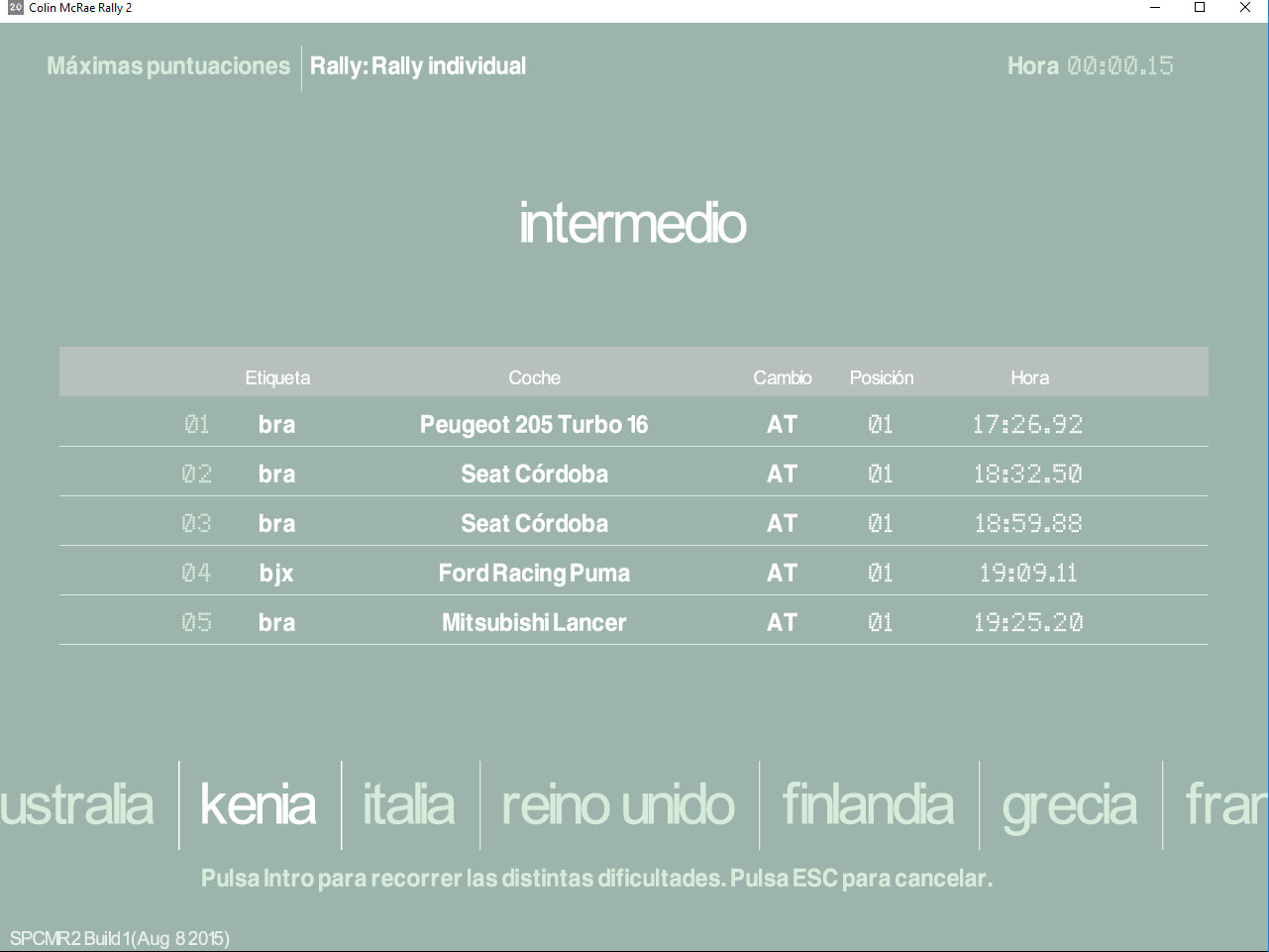Select grecia in the country selector
The height and width of the screenshot is (952, 1269).
(1069, 804)
